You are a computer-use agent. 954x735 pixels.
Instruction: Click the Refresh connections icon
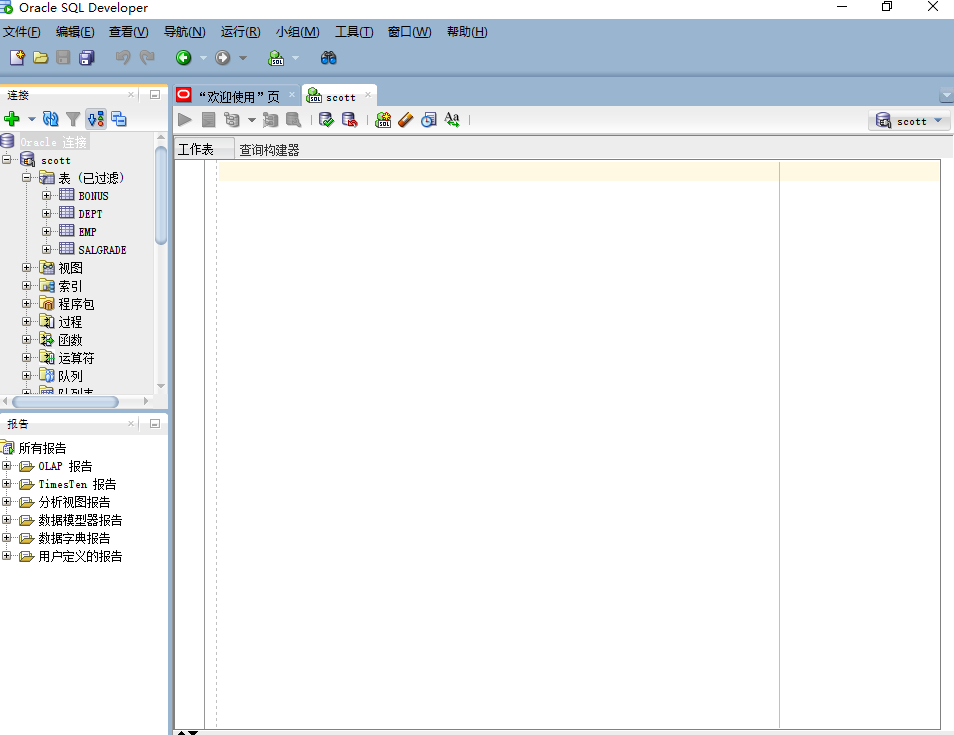point(51,119)
